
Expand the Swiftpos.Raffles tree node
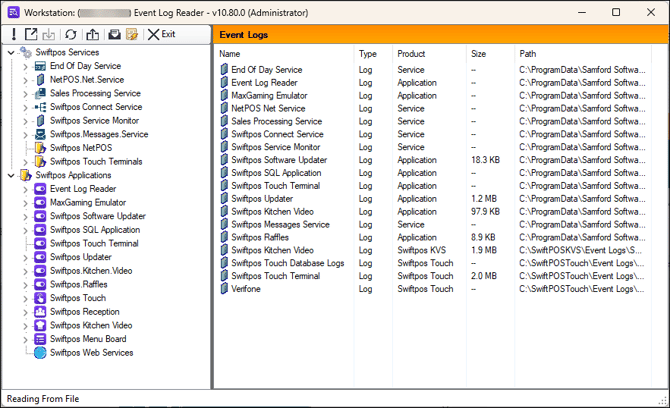coord(25,285)
